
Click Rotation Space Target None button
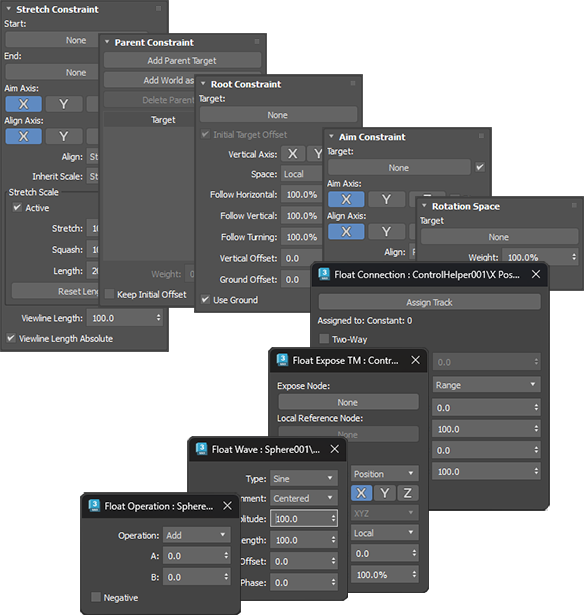499,237
